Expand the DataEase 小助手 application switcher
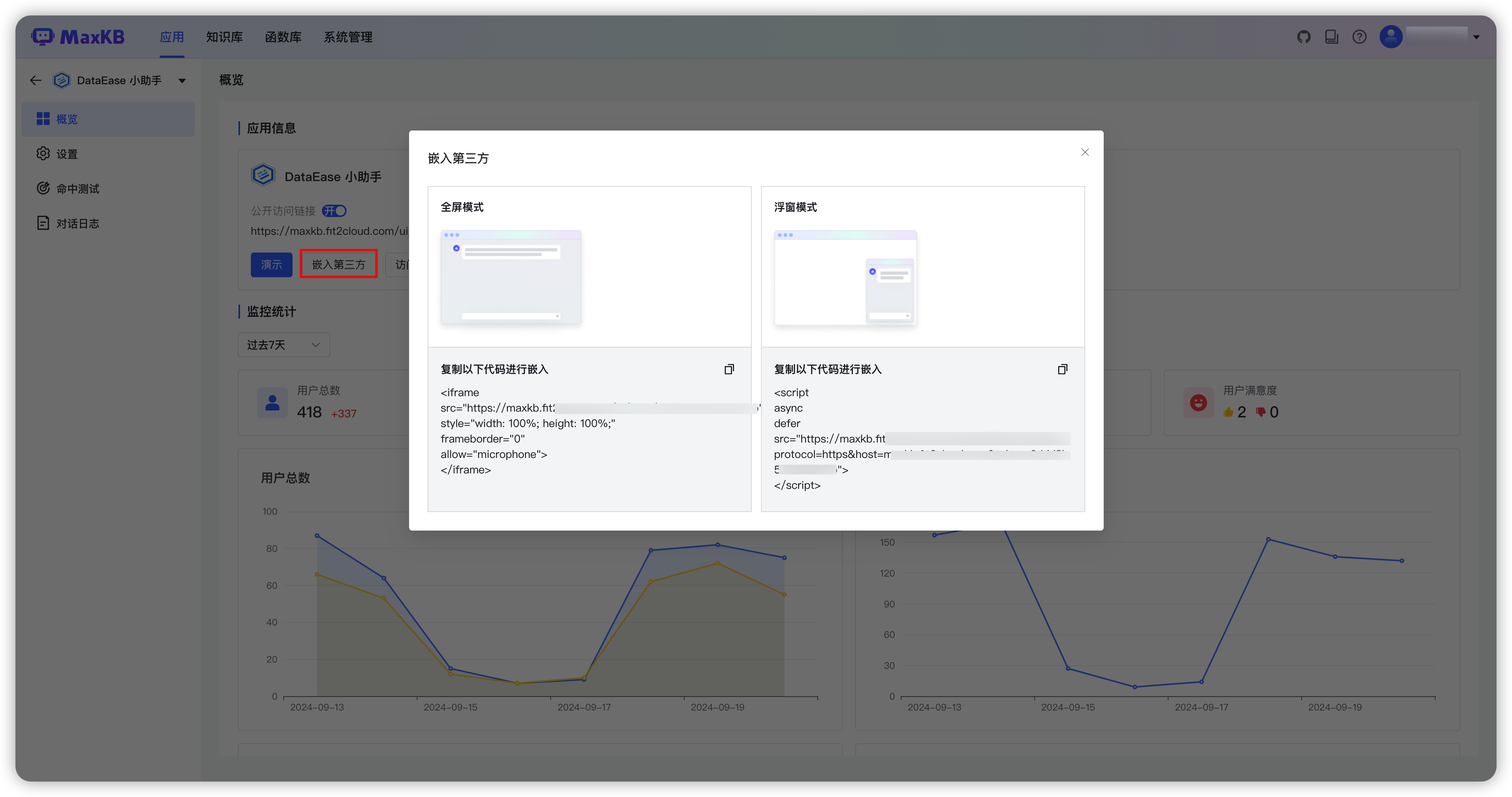Screen dimensions: 1512x797 pyautogui.click(x=182, y=81)
